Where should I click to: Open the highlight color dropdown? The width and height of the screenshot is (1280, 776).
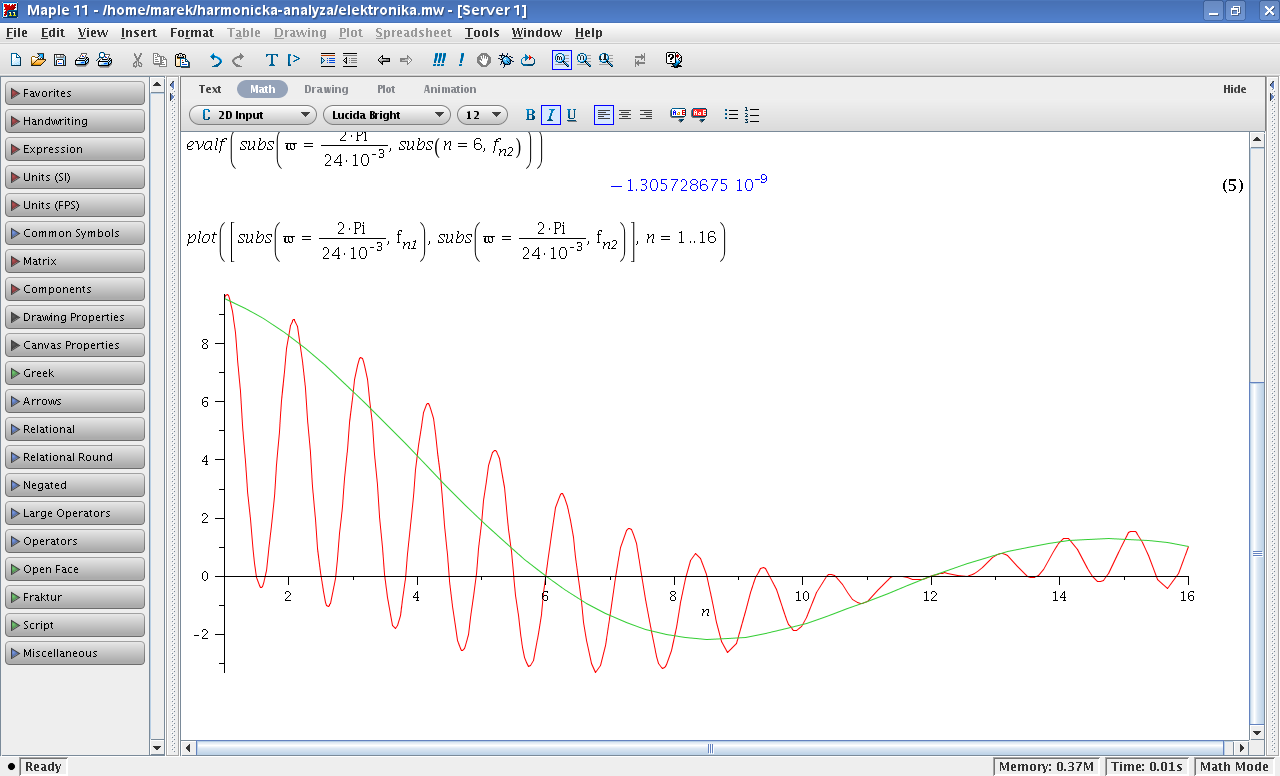pyautogui.click(x=700, y=115)
